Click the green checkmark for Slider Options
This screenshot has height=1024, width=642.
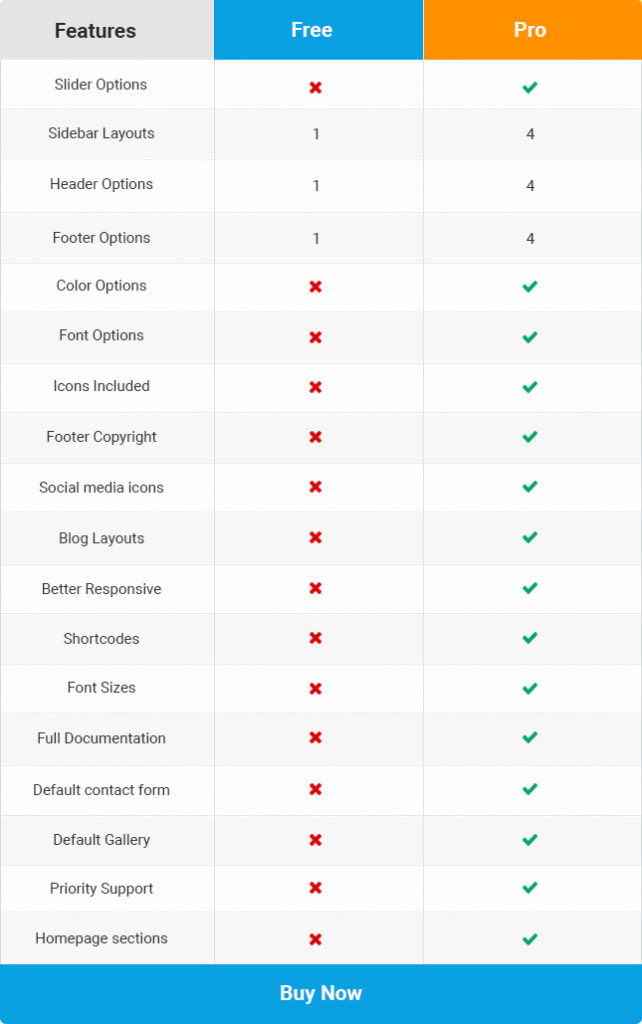click(530, 87)
